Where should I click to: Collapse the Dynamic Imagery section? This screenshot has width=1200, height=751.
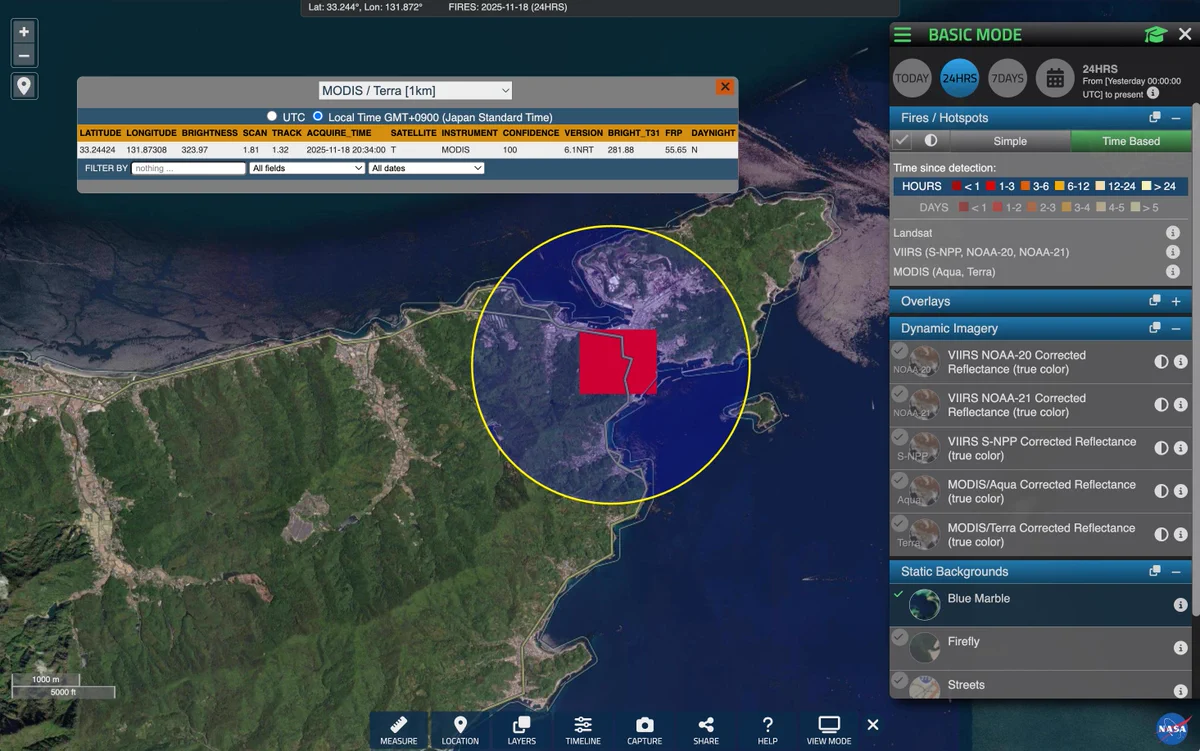(x=1176, y=328)
